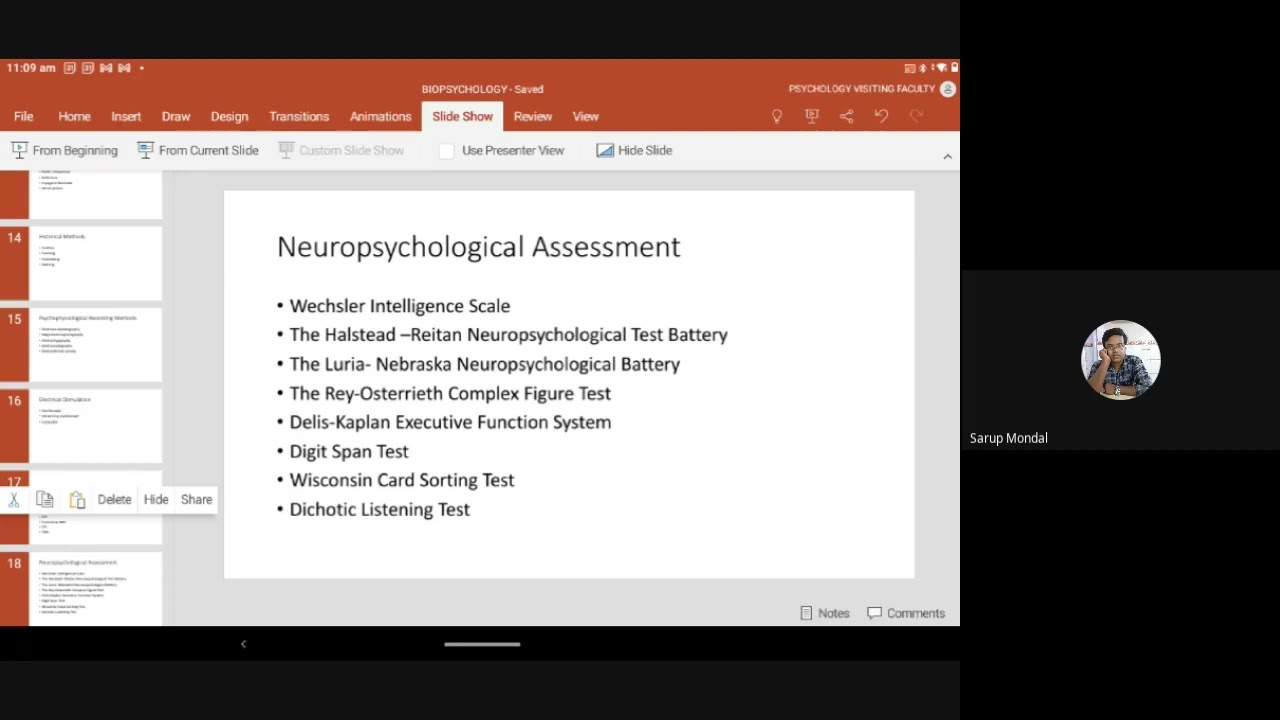Switch to the Home tab

(x=74, y=117)
